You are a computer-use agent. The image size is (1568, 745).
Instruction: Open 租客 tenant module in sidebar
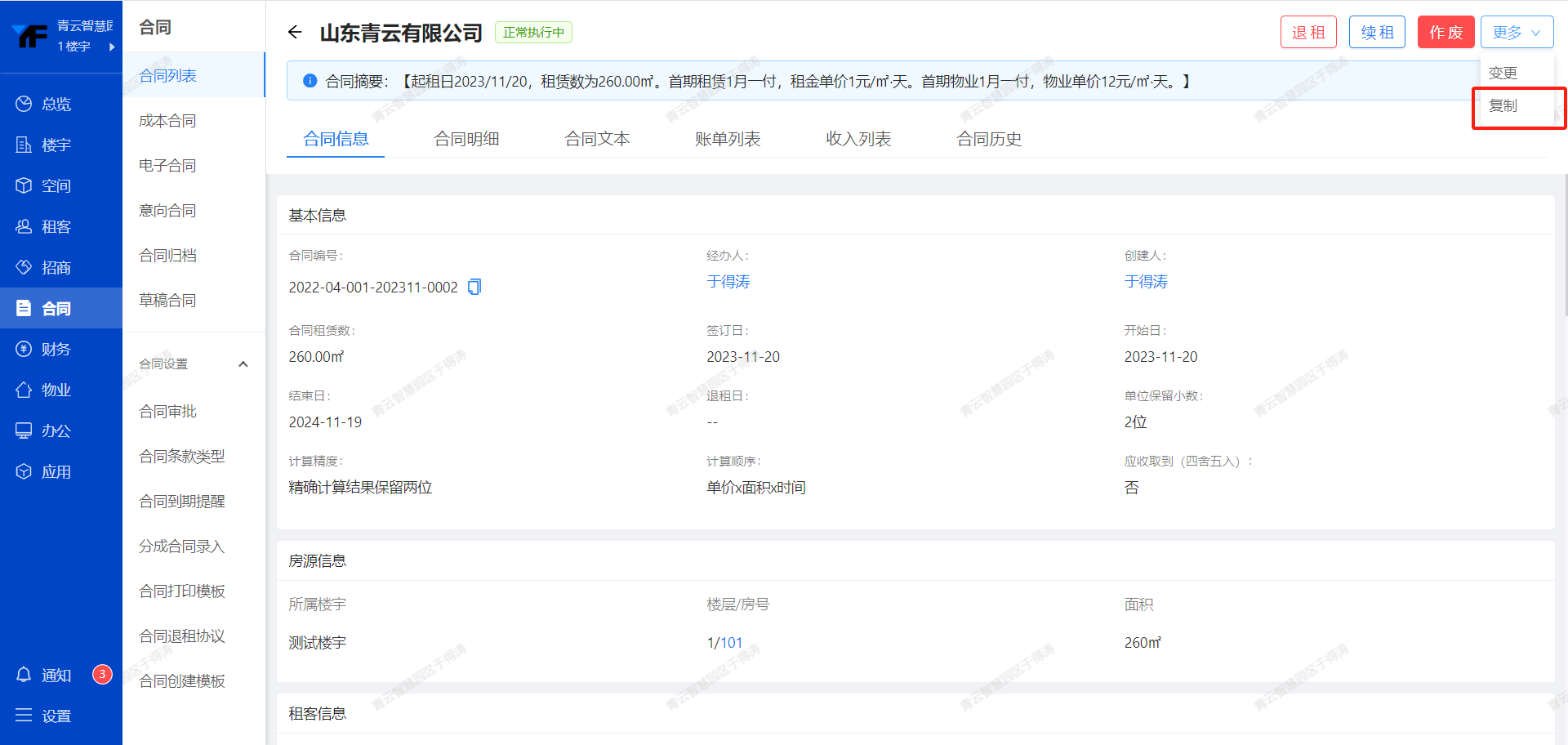[56, 226]
